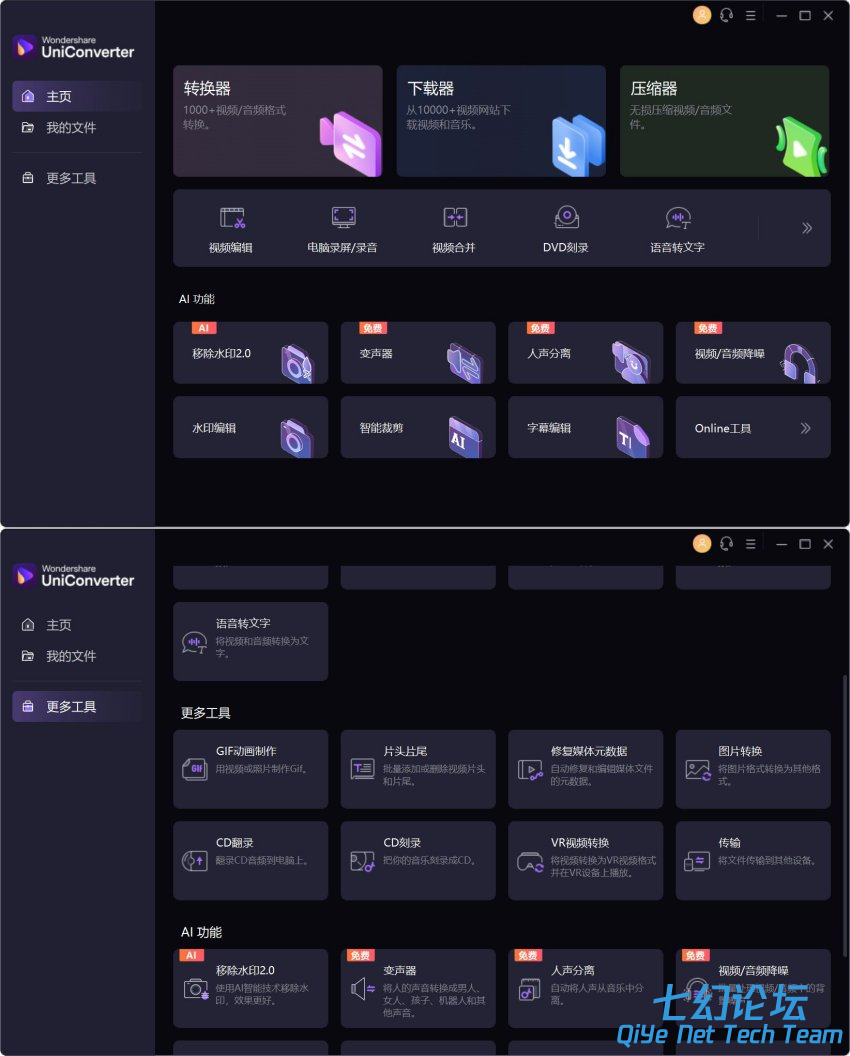Open the 下载器 downloader card
Viewport: 850px width, 1056px height.
pos(501,121)
